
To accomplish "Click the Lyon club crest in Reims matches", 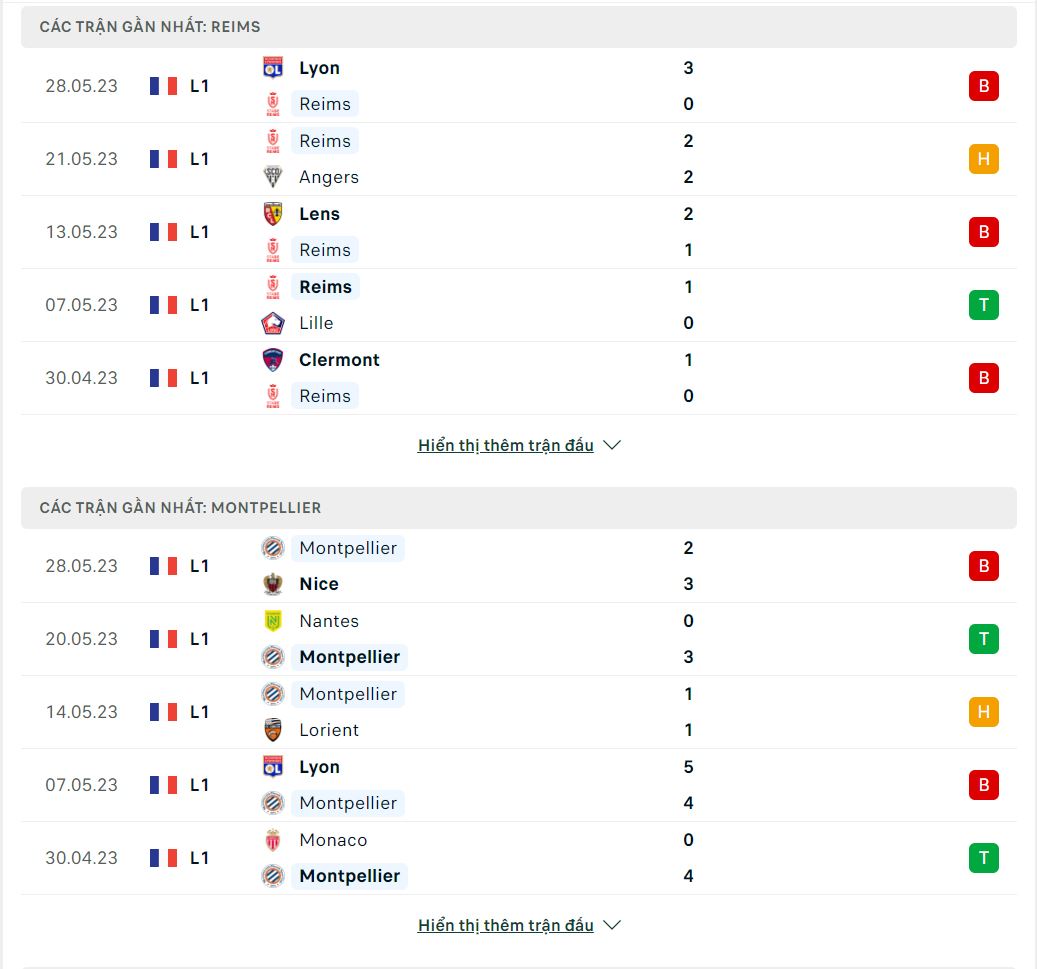I will pyautogui.click(x=272, y=67).
